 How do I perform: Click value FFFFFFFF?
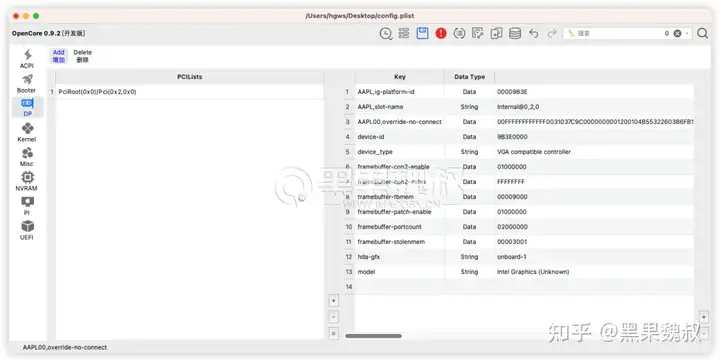click(511, 182)
